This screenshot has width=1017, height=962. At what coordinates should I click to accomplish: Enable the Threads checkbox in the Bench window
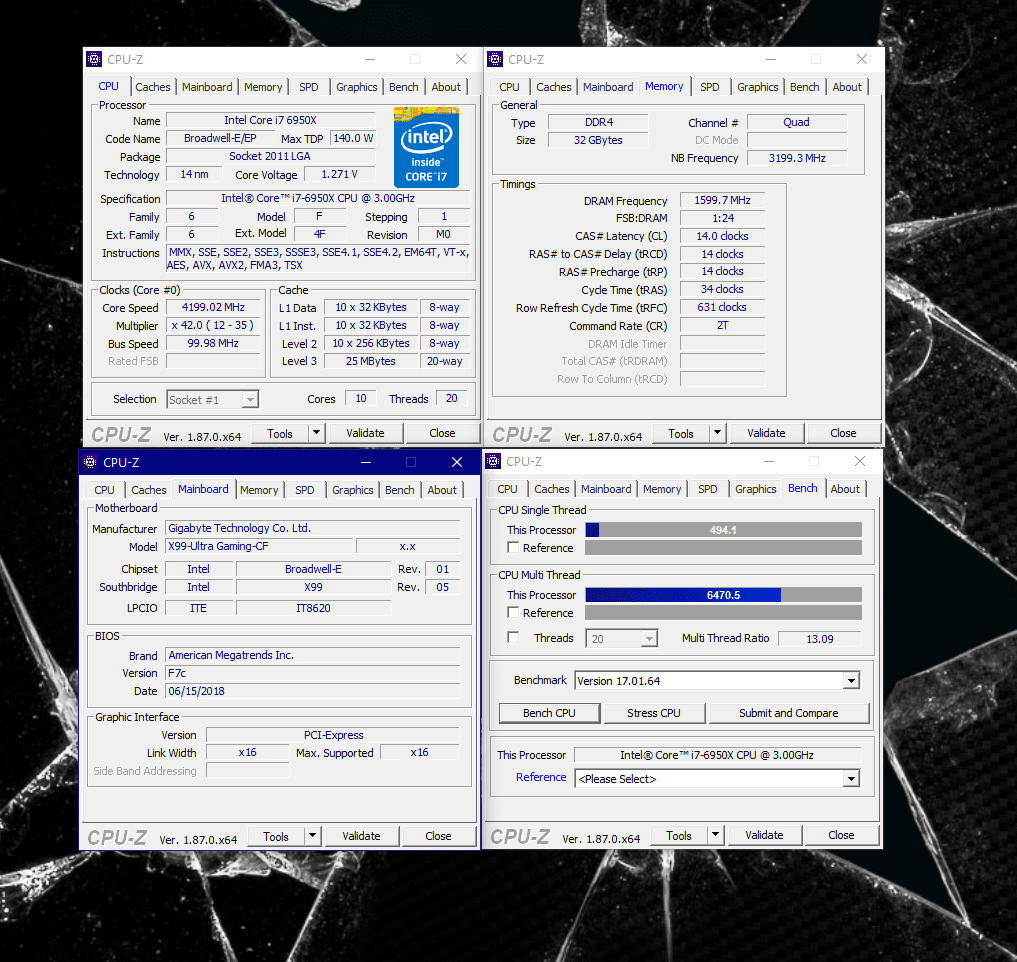513,638
